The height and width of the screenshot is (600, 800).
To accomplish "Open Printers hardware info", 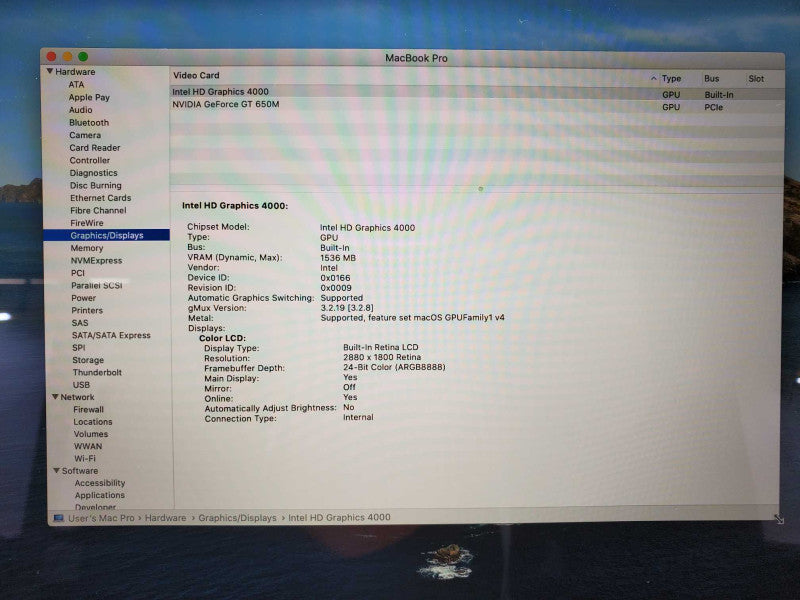I will click(x=87, y=310).
